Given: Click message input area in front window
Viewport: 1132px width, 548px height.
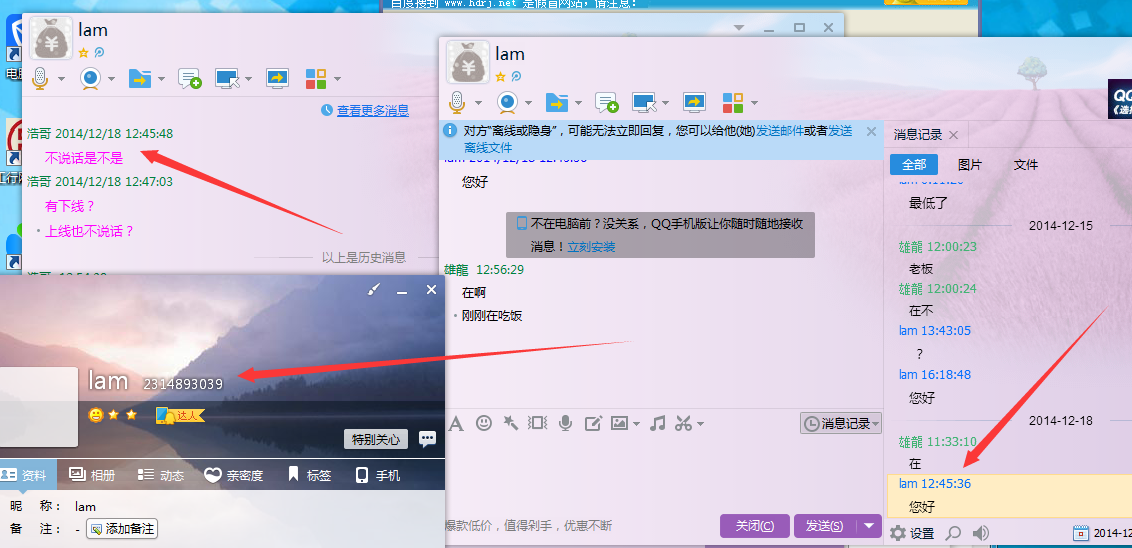Looking at the screenshot, I should [x=663, y=473].
